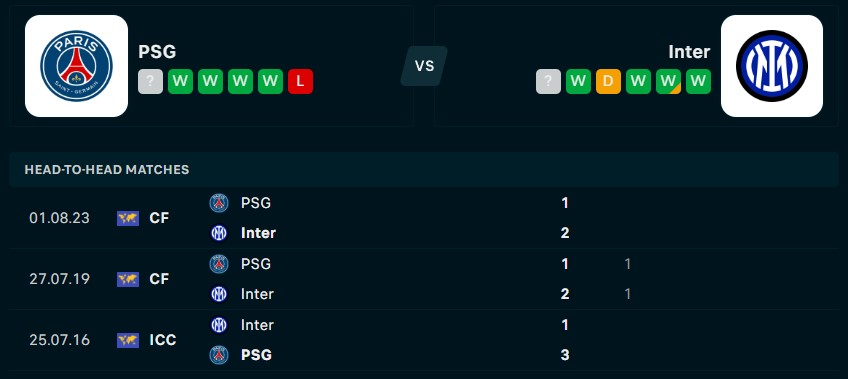848x379 pixels.
Task: Click the bold Inter winner name in 01.08.23 match
Action: (259, 233)
